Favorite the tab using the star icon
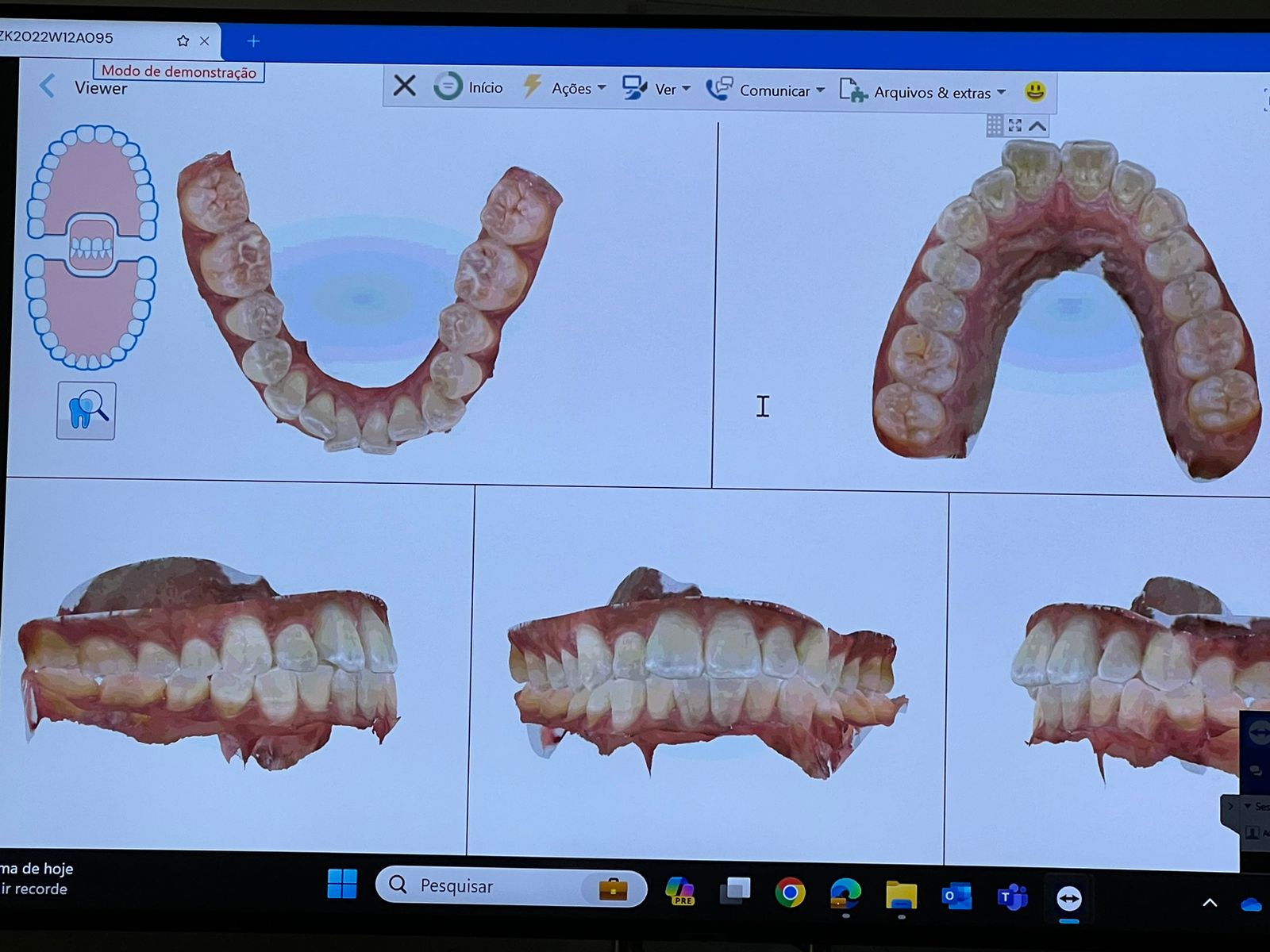The image size is (1270, 952). pos(183,40)
